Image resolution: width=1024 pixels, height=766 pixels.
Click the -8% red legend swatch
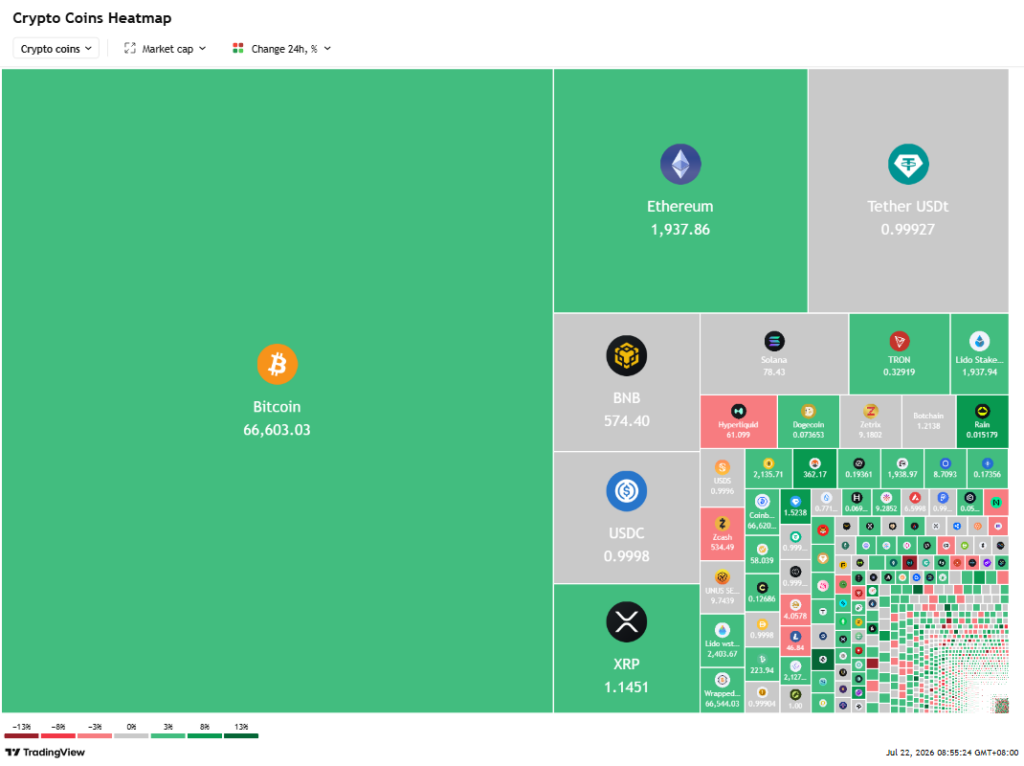(x=58, y=736)
